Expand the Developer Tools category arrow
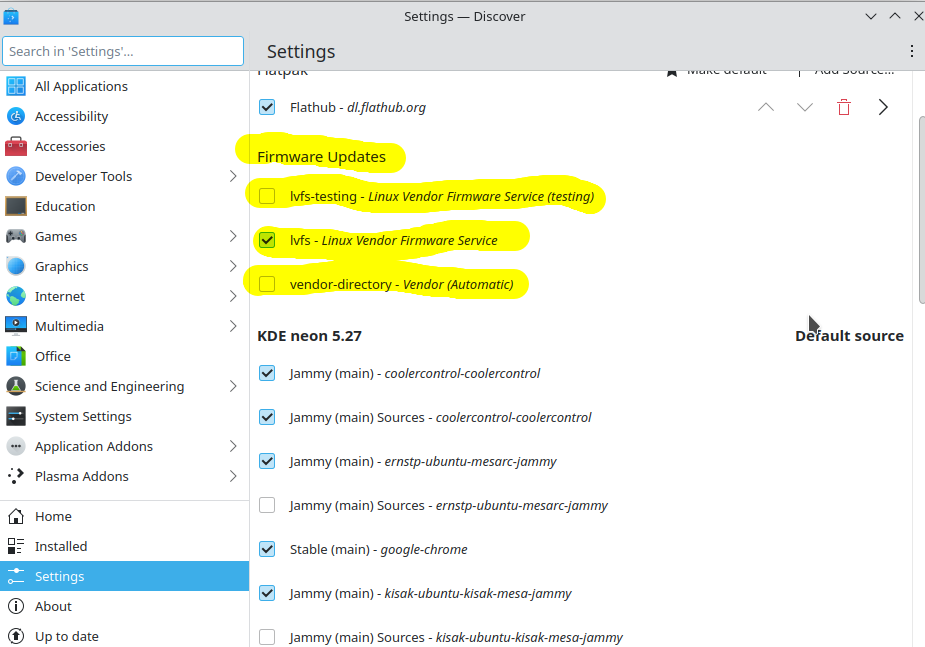This screenshot has height=647, width=925. [233, 177]
